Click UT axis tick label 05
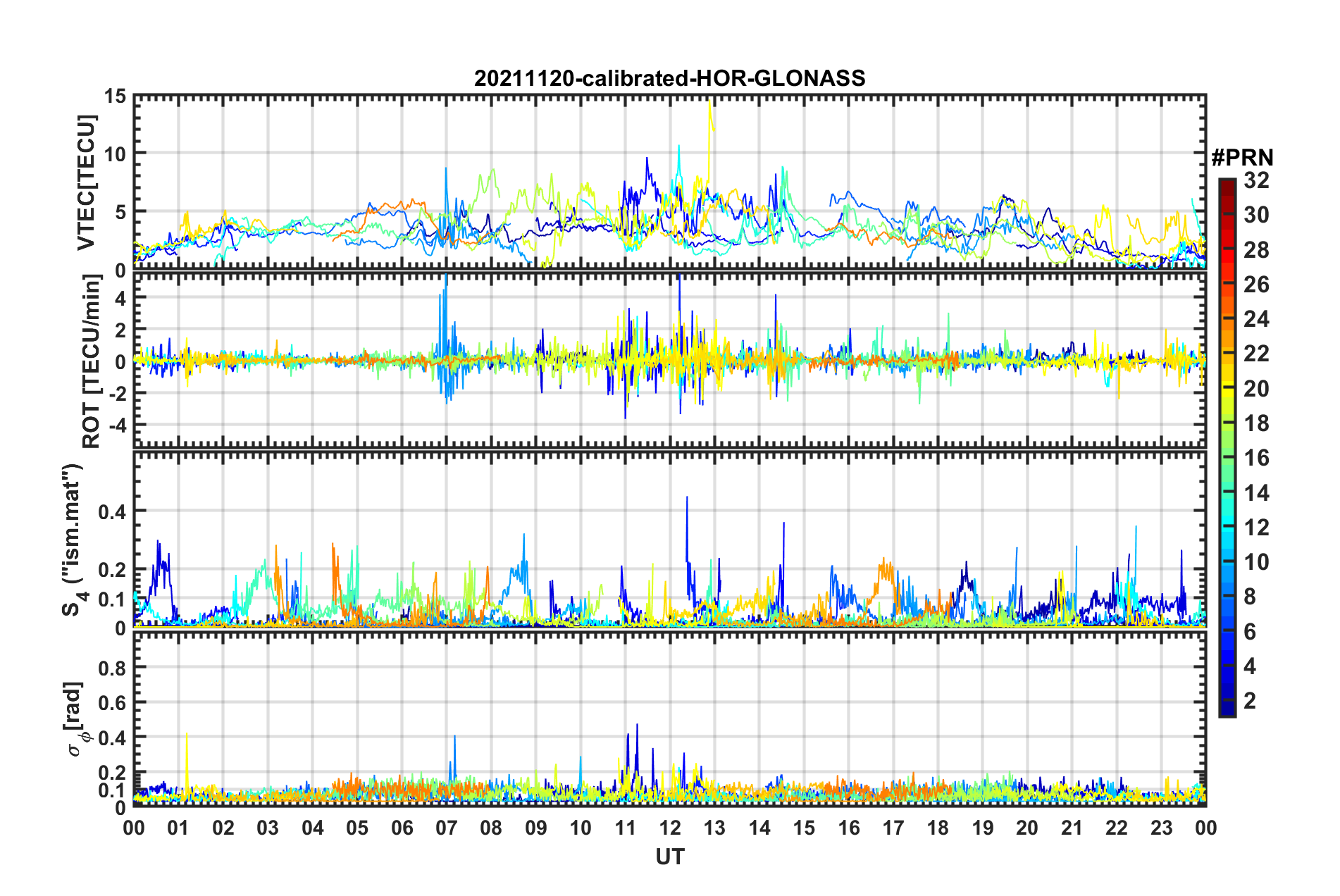 click(357, 828)
